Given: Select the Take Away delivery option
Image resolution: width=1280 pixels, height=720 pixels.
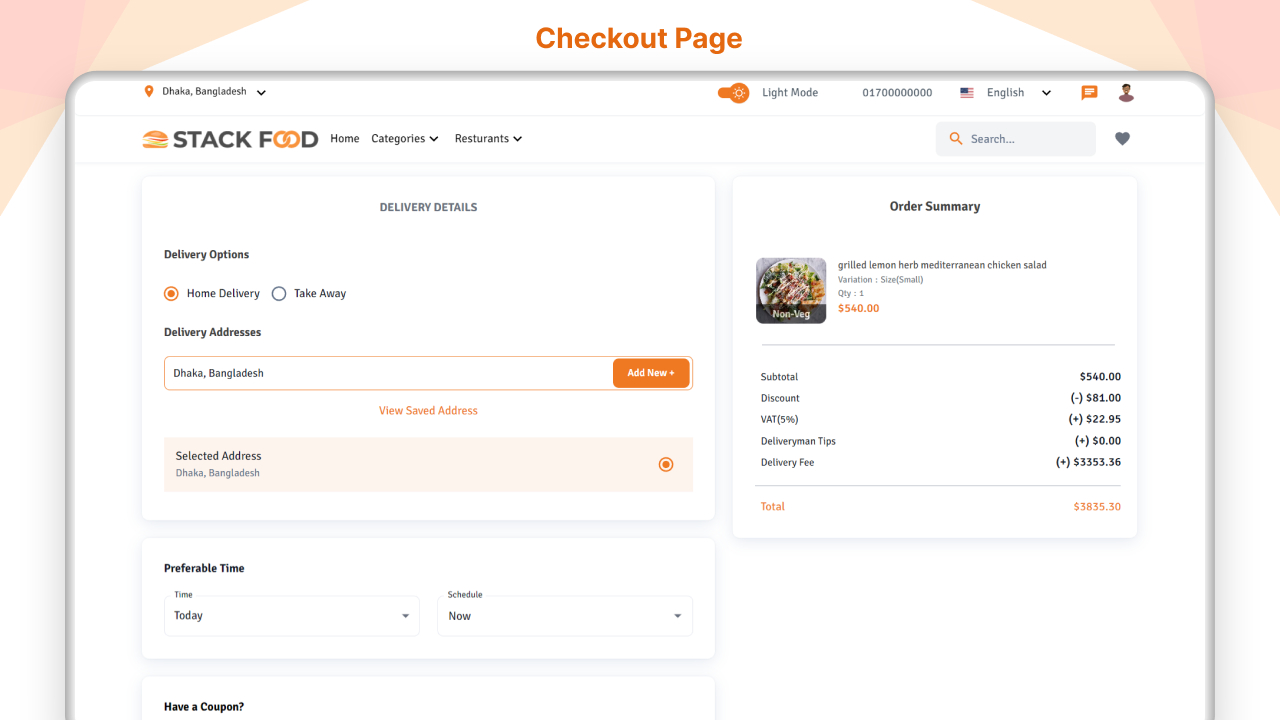Looking at the screenshot, I should 279,293.
